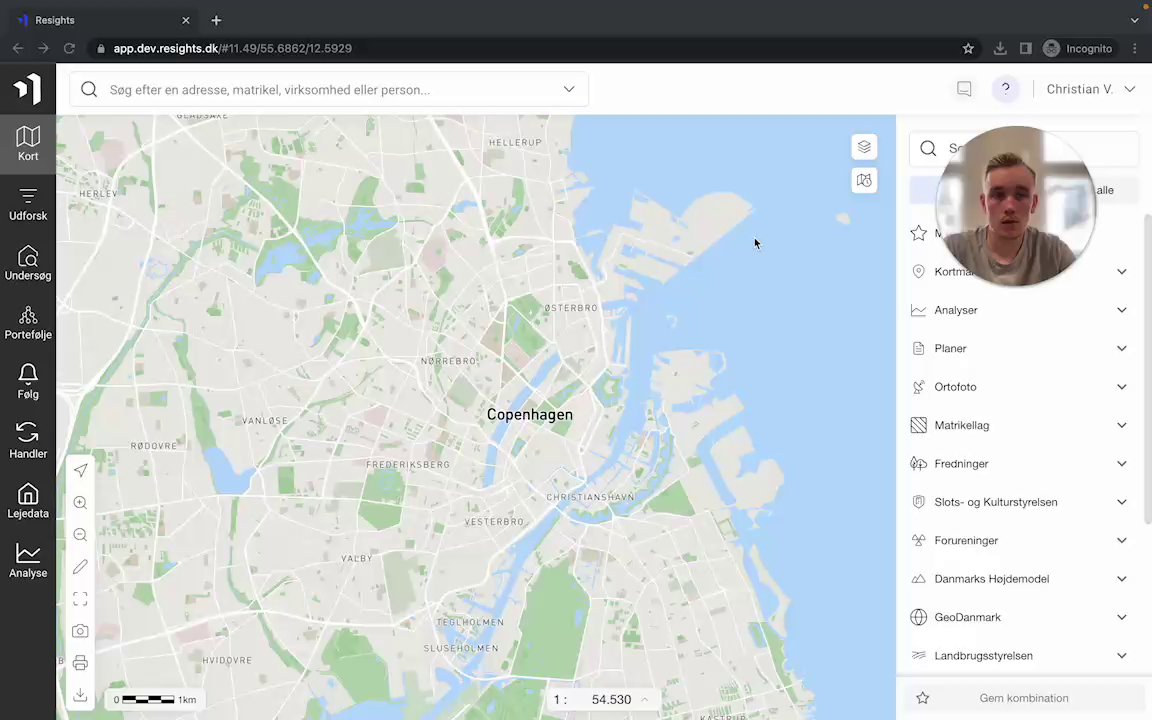This screenshot has height=720, width=1152.
Task: Click the Østerbro label on map
Action: (571, 308)
